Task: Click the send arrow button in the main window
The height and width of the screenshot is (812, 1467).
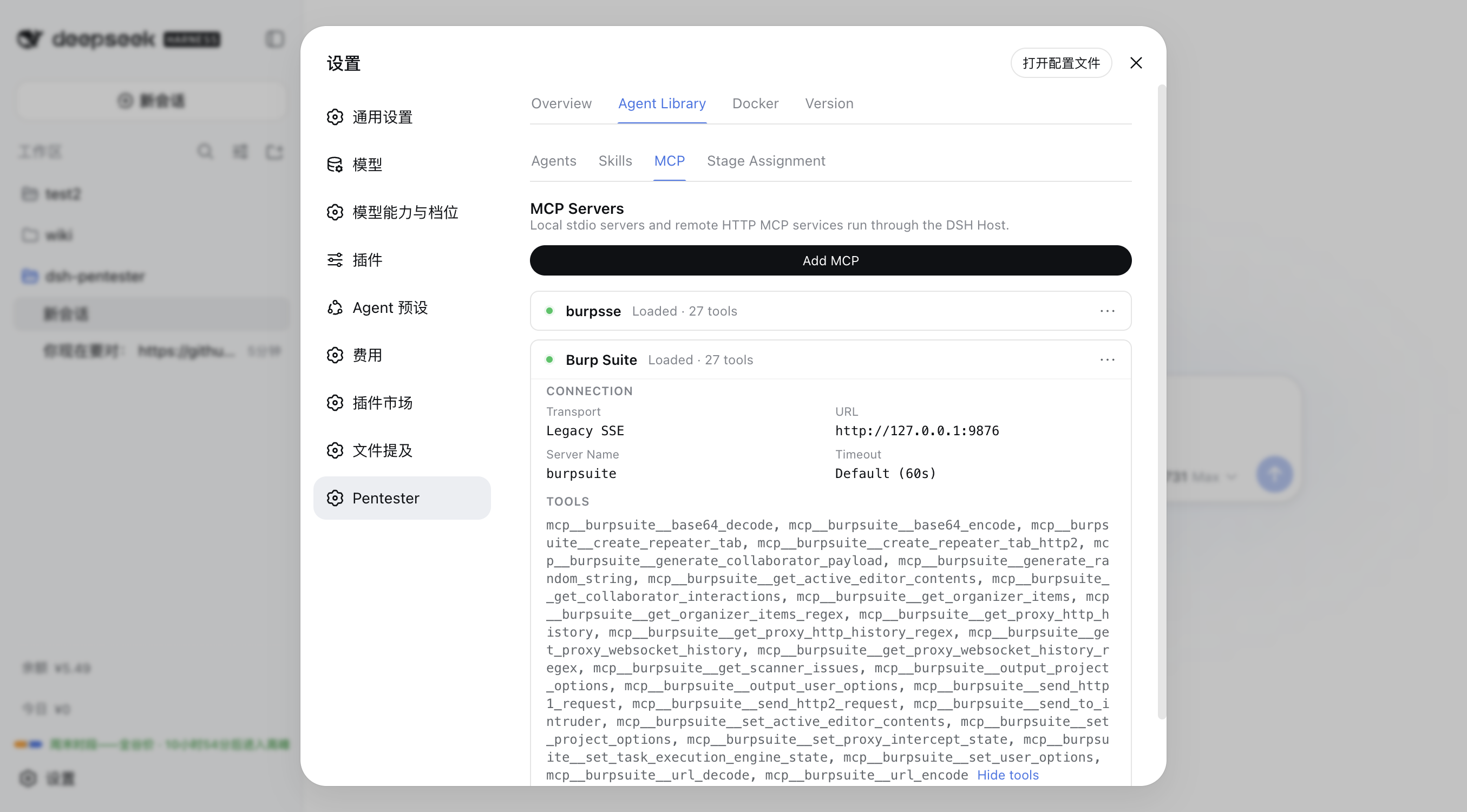Action: click(1274, 474)
